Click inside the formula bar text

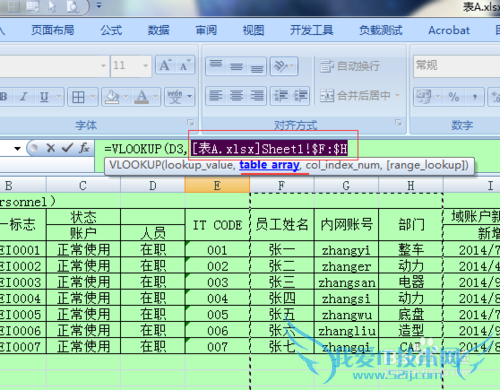pyautogui.click(x=226, y=149)
